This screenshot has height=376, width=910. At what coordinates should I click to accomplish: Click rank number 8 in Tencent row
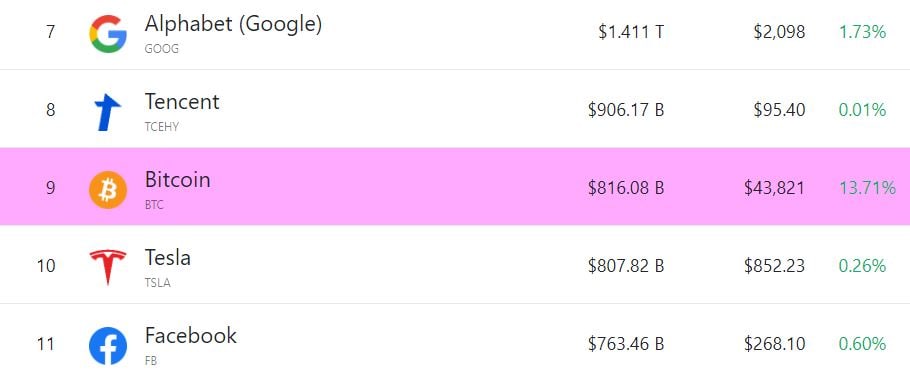[50, 110]
